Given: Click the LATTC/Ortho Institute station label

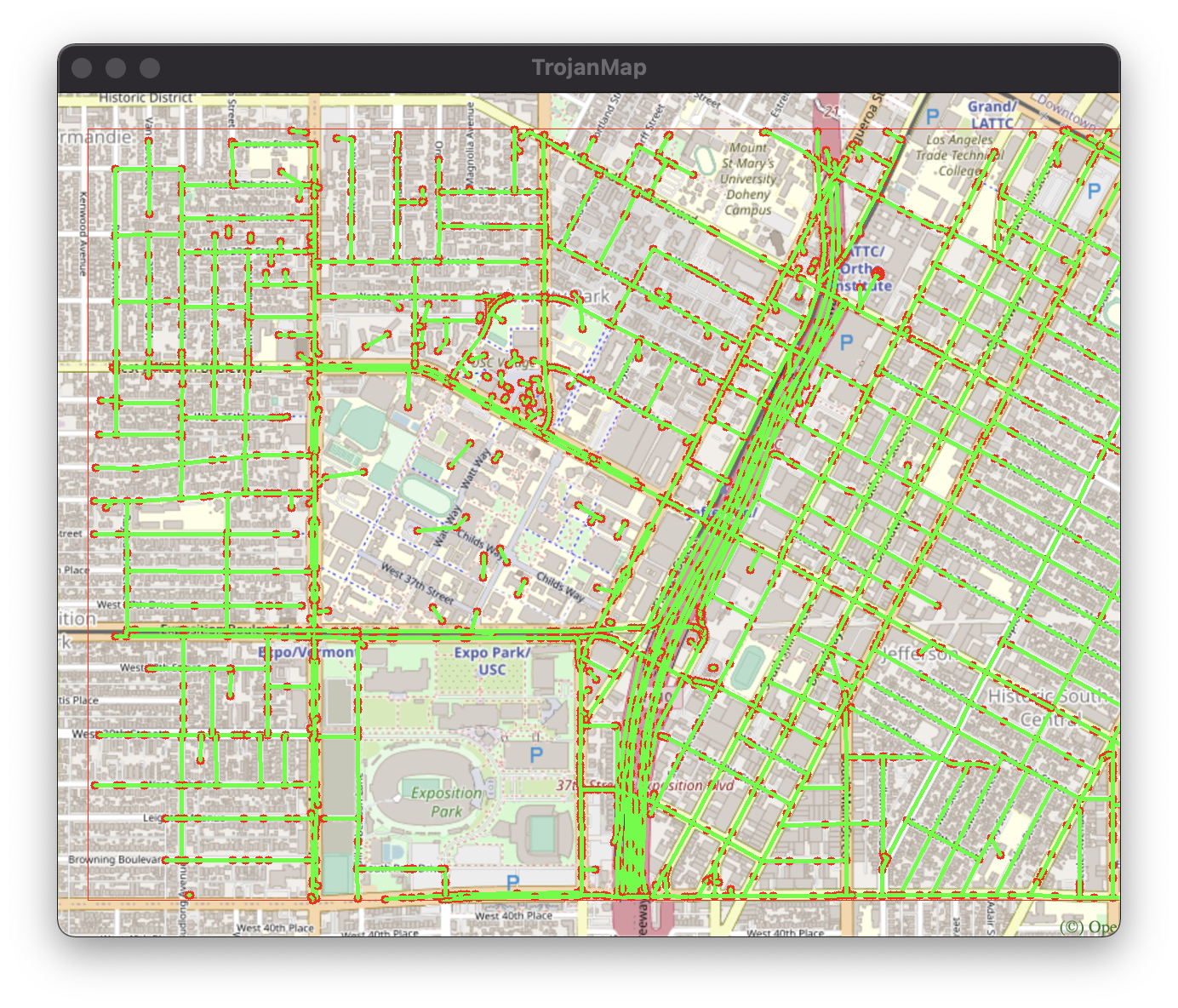Looking at the screenshot, I should tap(863, 268).
